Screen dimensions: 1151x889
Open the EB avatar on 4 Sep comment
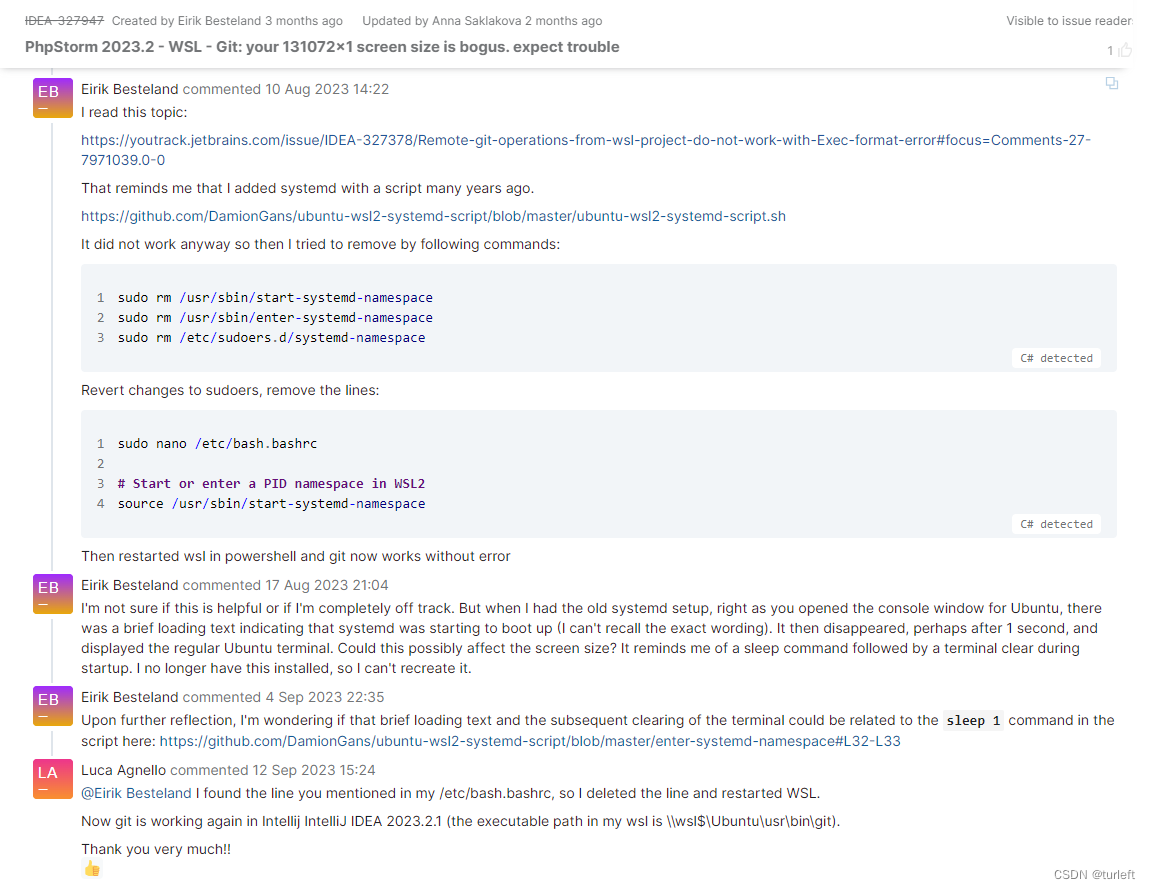click(53, 705)
